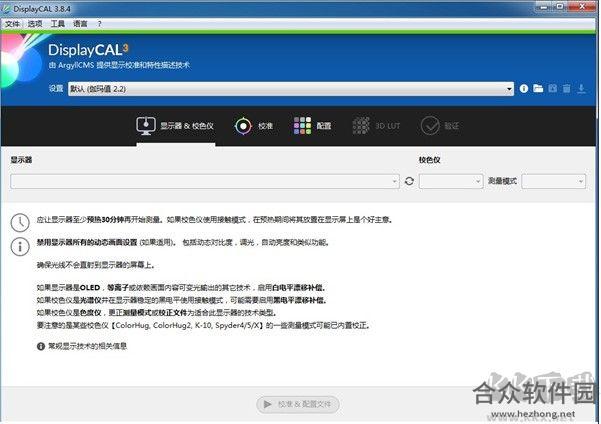Click the DisplayCAL title bar app icon
This screenshot has height=424, width=601.
click(x=7, y=8)
